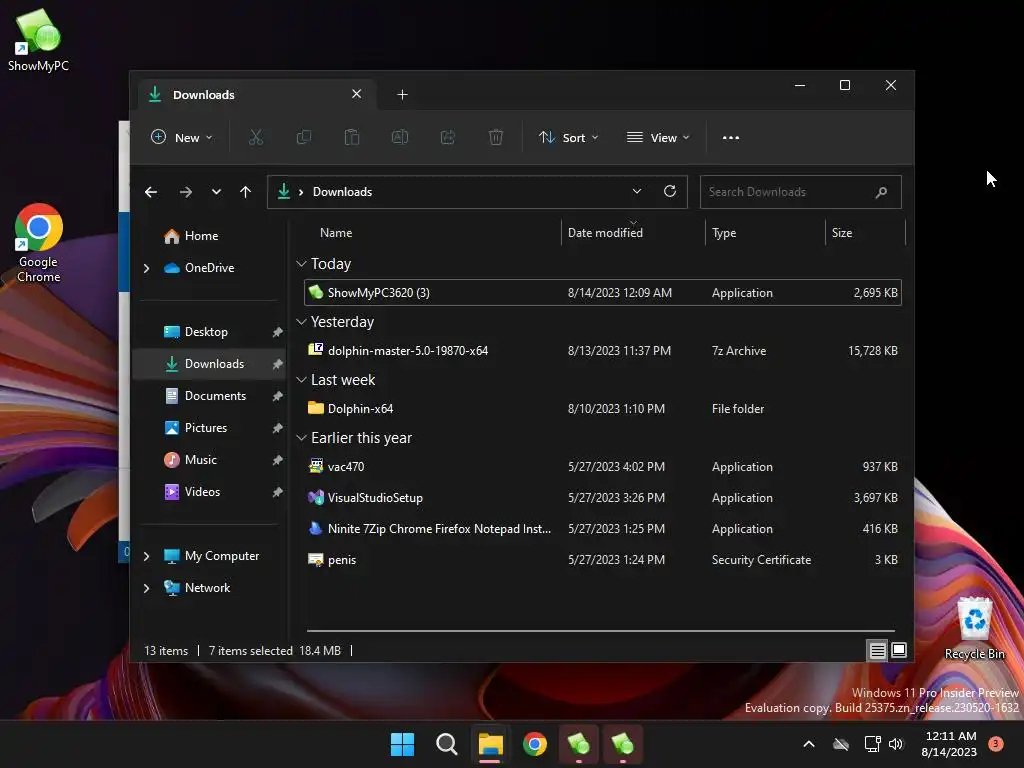Screen dimensions: 1024x768
Task: Click File Explorer in the taskbar
Action: (490, 744)
